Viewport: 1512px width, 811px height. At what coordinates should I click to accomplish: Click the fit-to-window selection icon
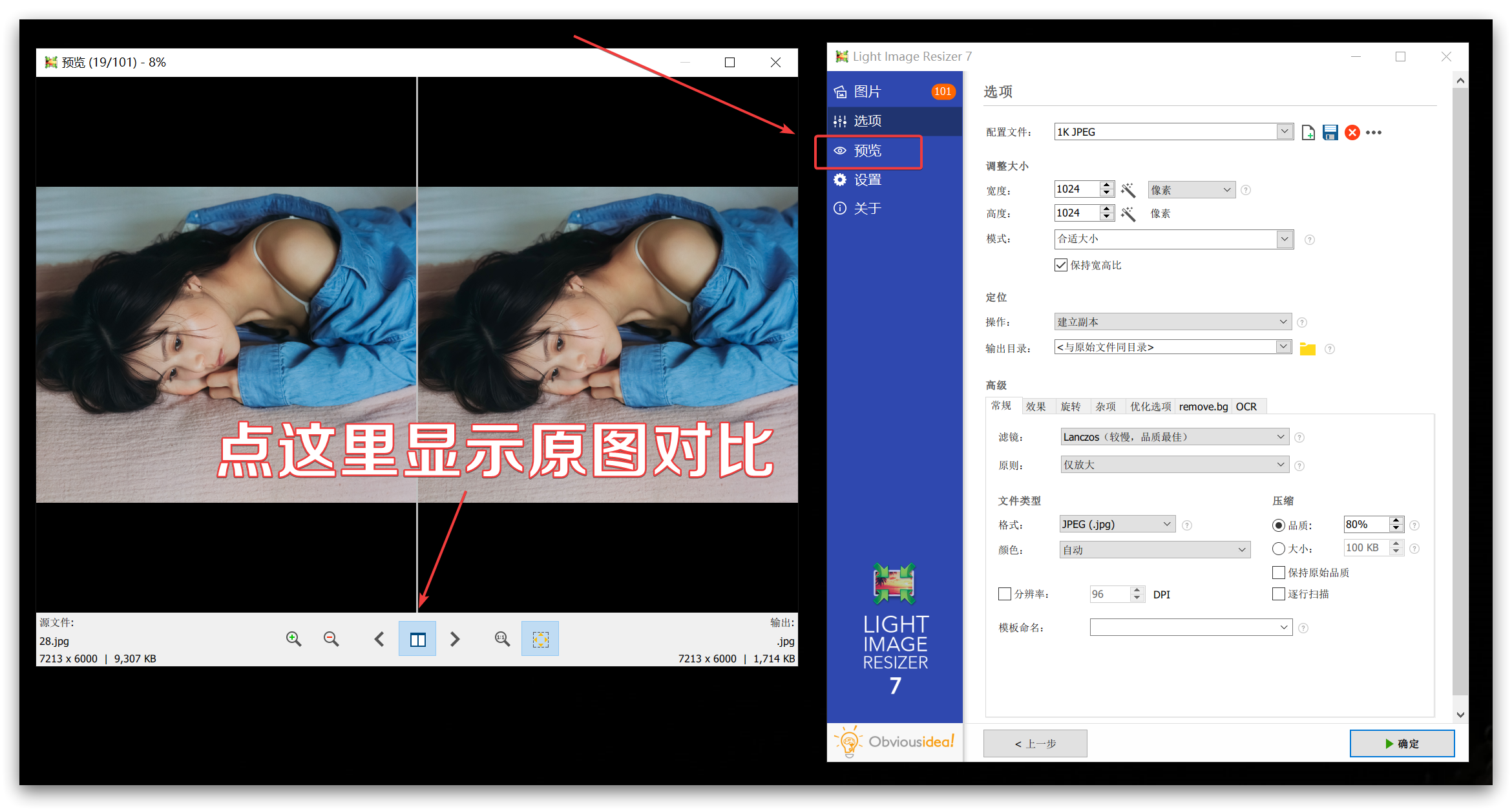pos(540,639)
